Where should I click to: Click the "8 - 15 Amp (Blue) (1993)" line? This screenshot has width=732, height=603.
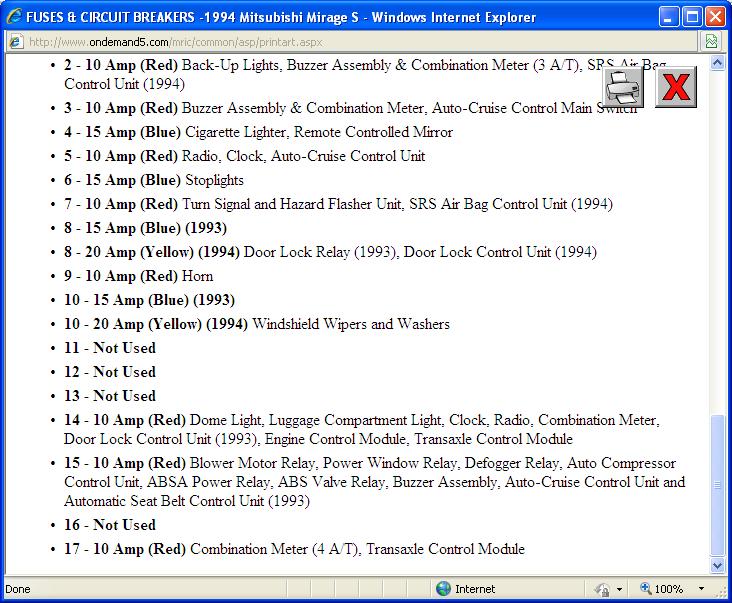pyautogui.click(x=145, y=228)
